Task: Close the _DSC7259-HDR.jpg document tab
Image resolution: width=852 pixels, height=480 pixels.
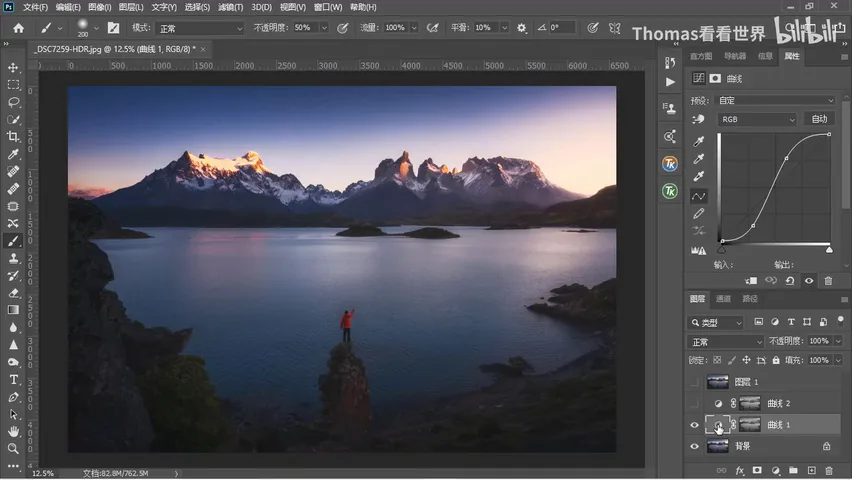Action: (203, 49)
